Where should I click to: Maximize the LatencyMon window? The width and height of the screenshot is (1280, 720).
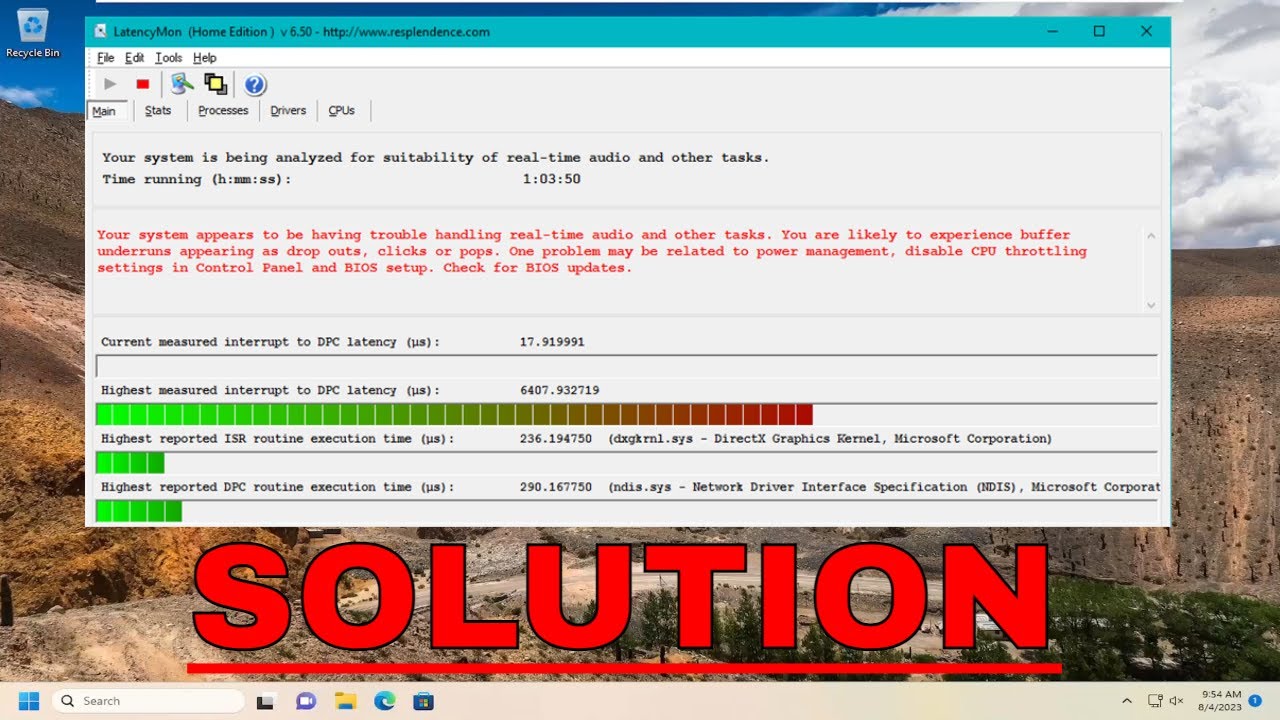pos(1099,32)
